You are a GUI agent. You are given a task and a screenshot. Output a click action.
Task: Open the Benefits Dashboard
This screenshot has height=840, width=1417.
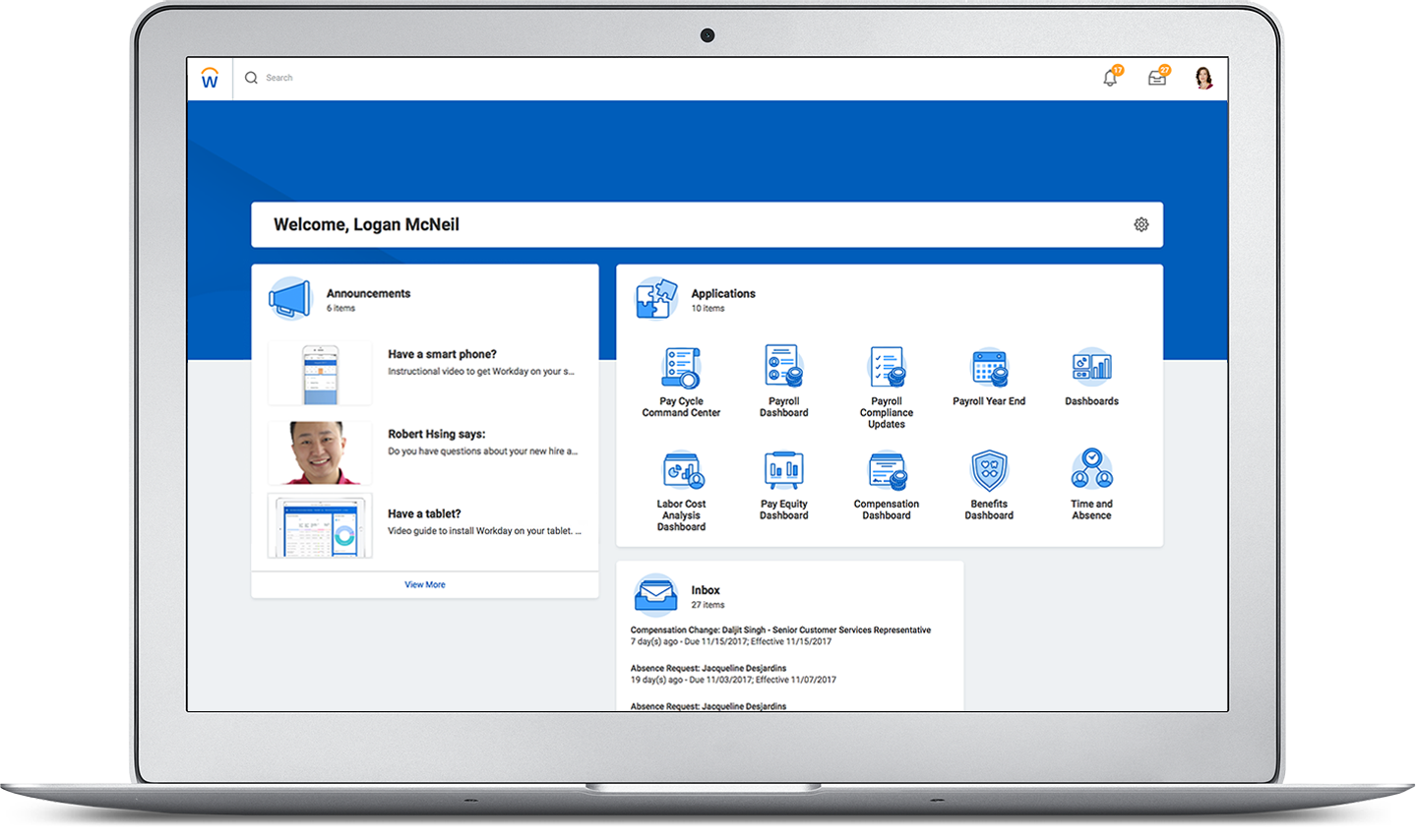point(989,471)
